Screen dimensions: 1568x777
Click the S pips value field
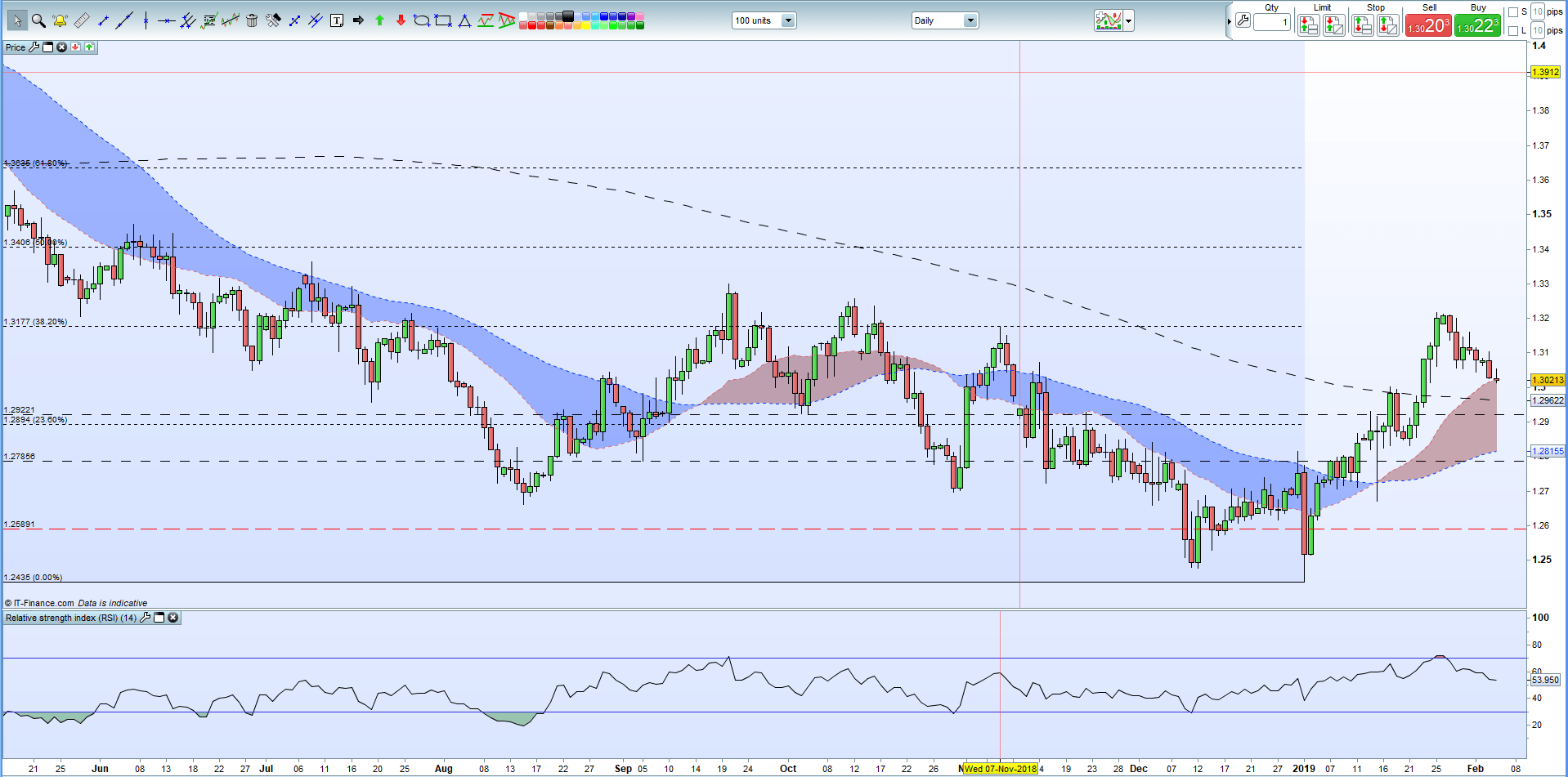pyautogui.click(x=1538, y=11)
